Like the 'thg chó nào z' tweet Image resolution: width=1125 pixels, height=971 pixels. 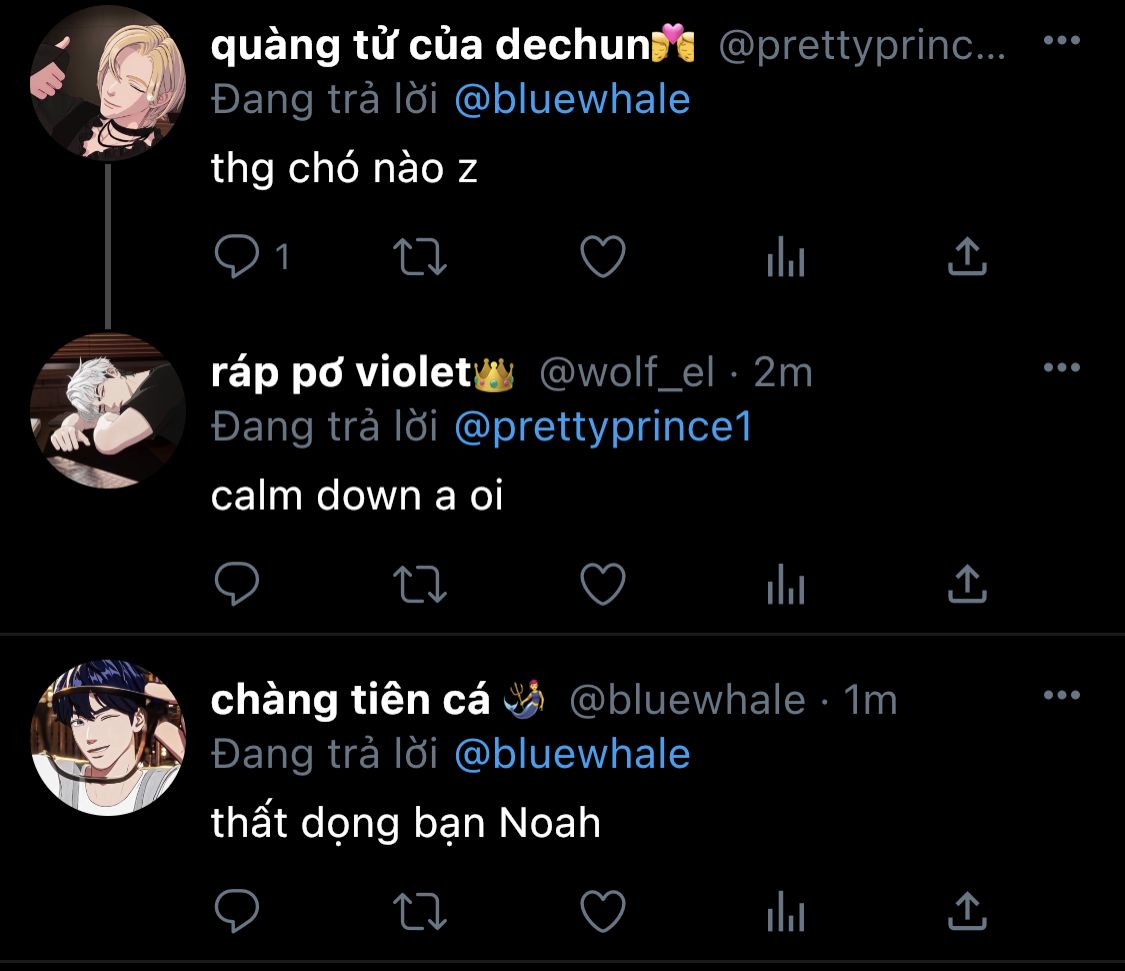603,256
